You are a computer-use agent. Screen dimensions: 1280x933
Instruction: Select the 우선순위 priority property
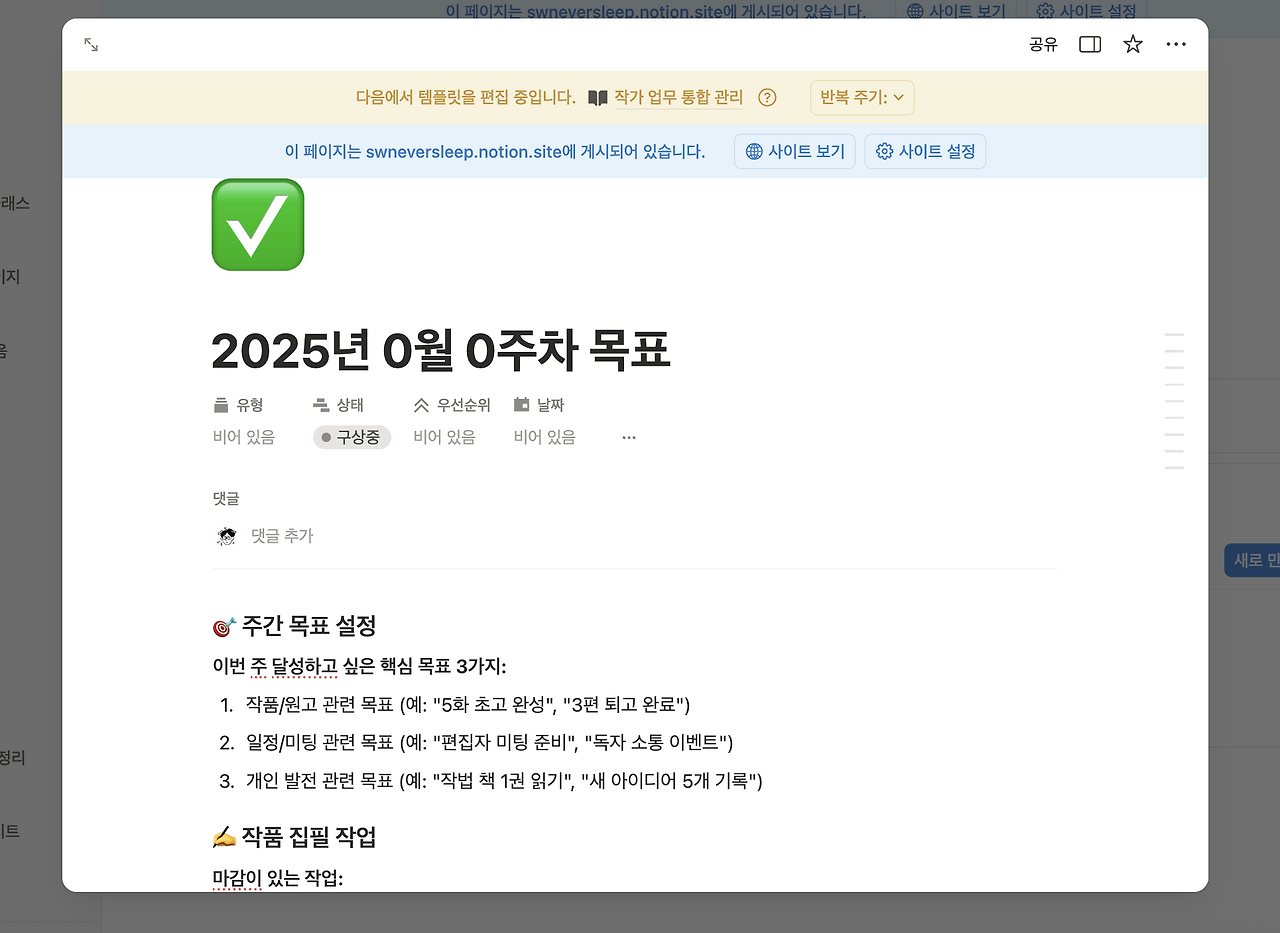pyautogui.click(x=444, y=437)
